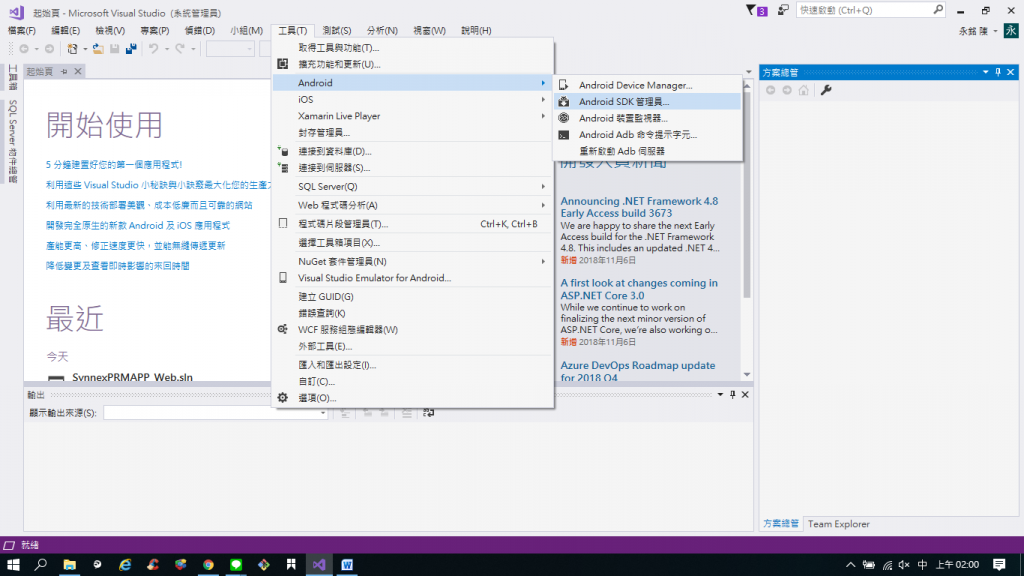Click the news pane scrollbar down arrow
This screenshot has height=576, width=1024.
(747, 375)
